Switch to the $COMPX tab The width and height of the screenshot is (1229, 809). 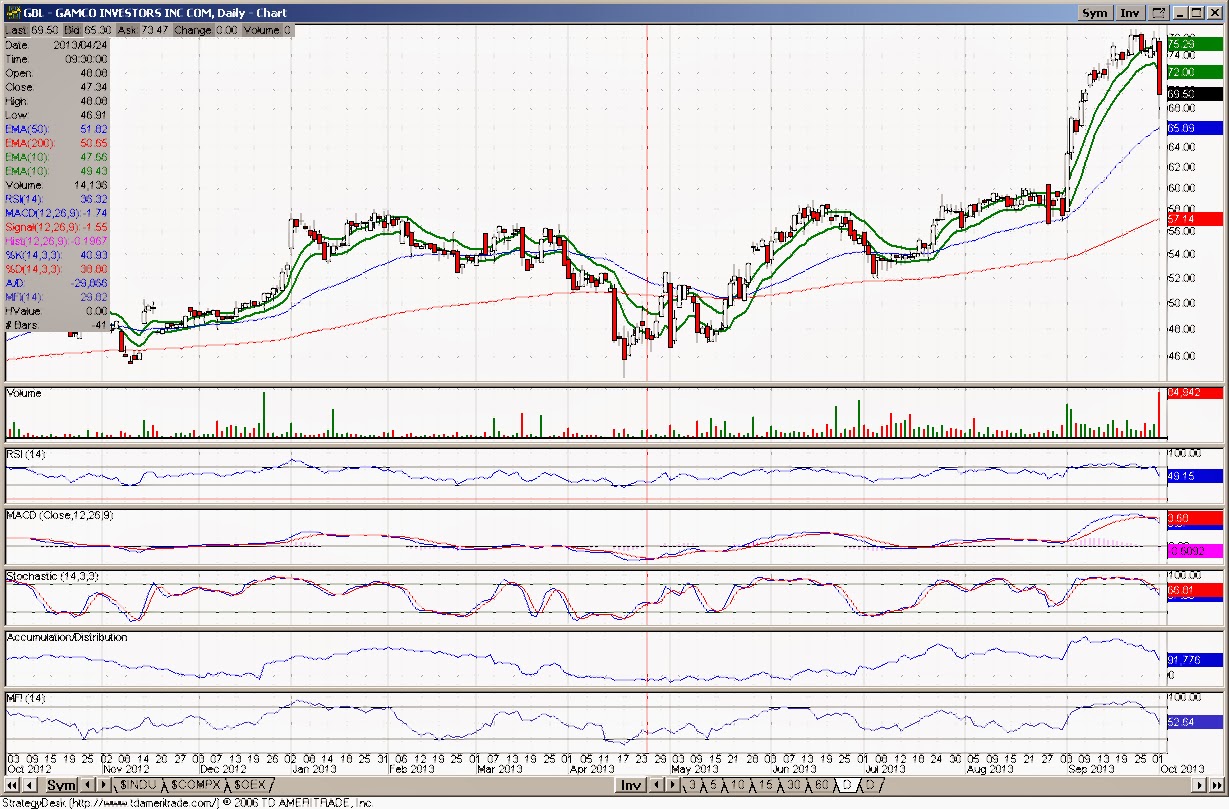pos(198,786)
